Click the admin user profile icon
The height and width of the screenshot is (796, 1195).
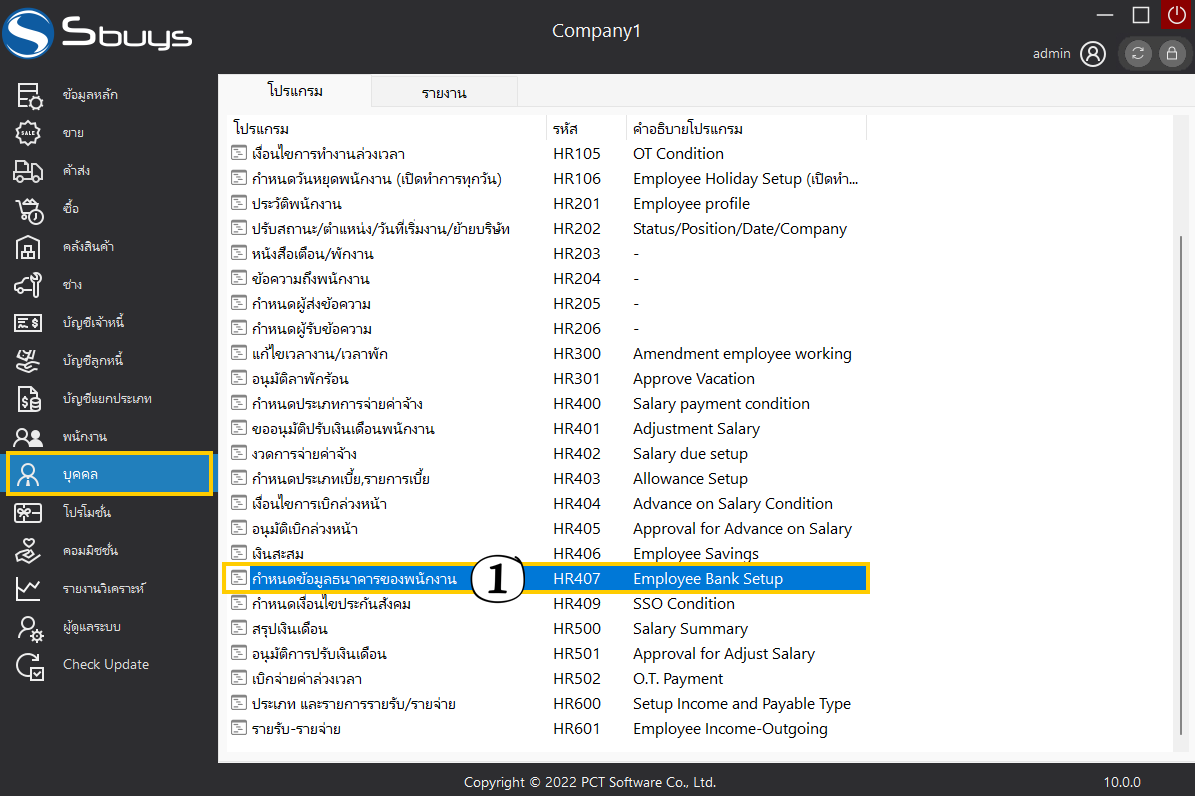tap(1093, 54)
